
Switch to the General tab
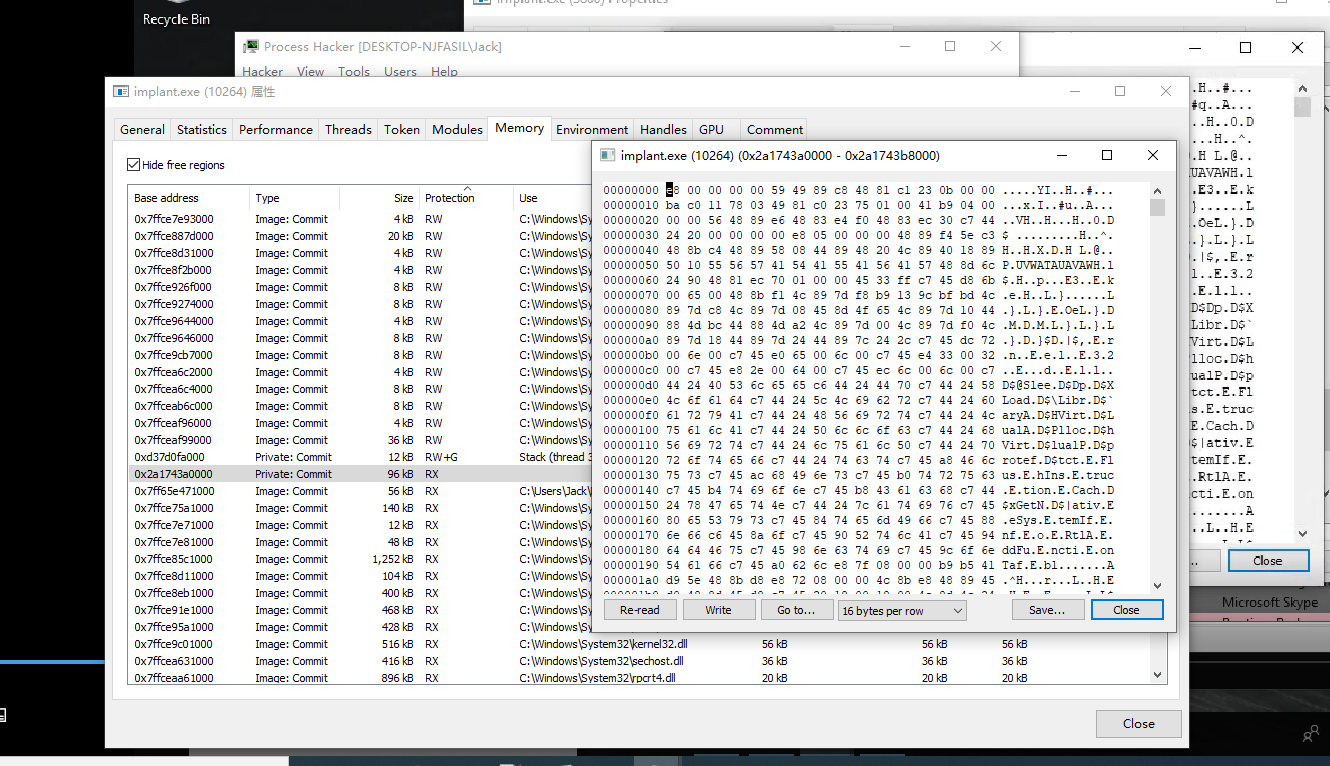click(142, 130)
